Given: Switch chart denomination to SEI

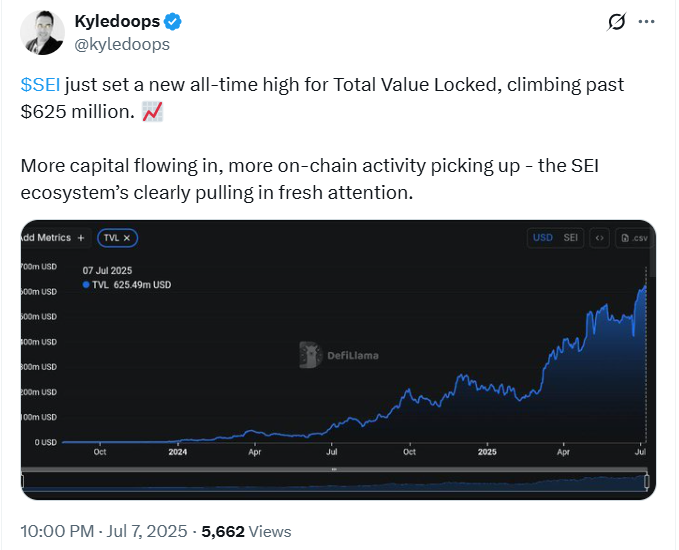Looking at the screenshot, I should coord(571,238).
